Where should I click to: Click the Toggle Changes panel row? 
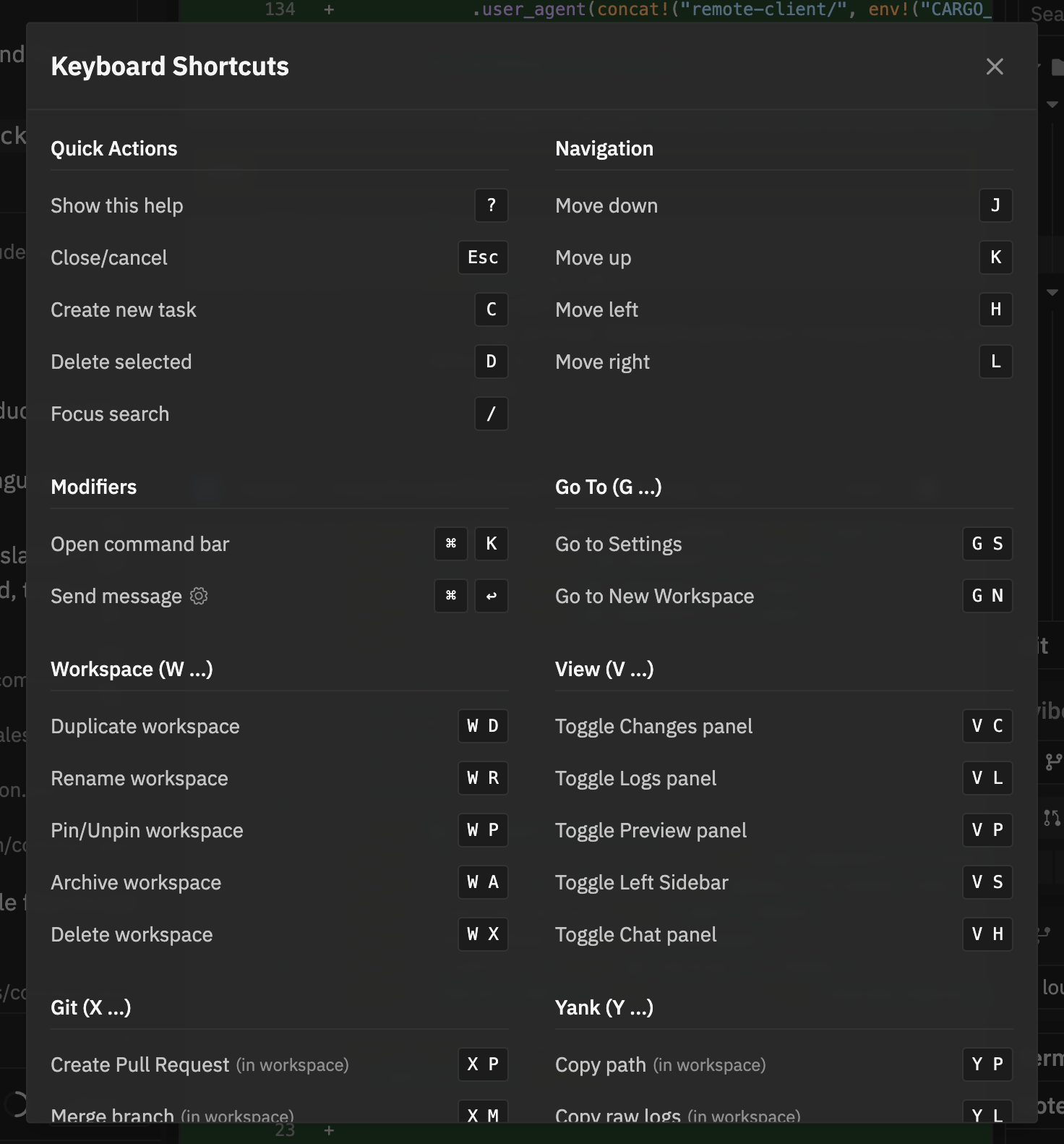[x=784, y=726]
